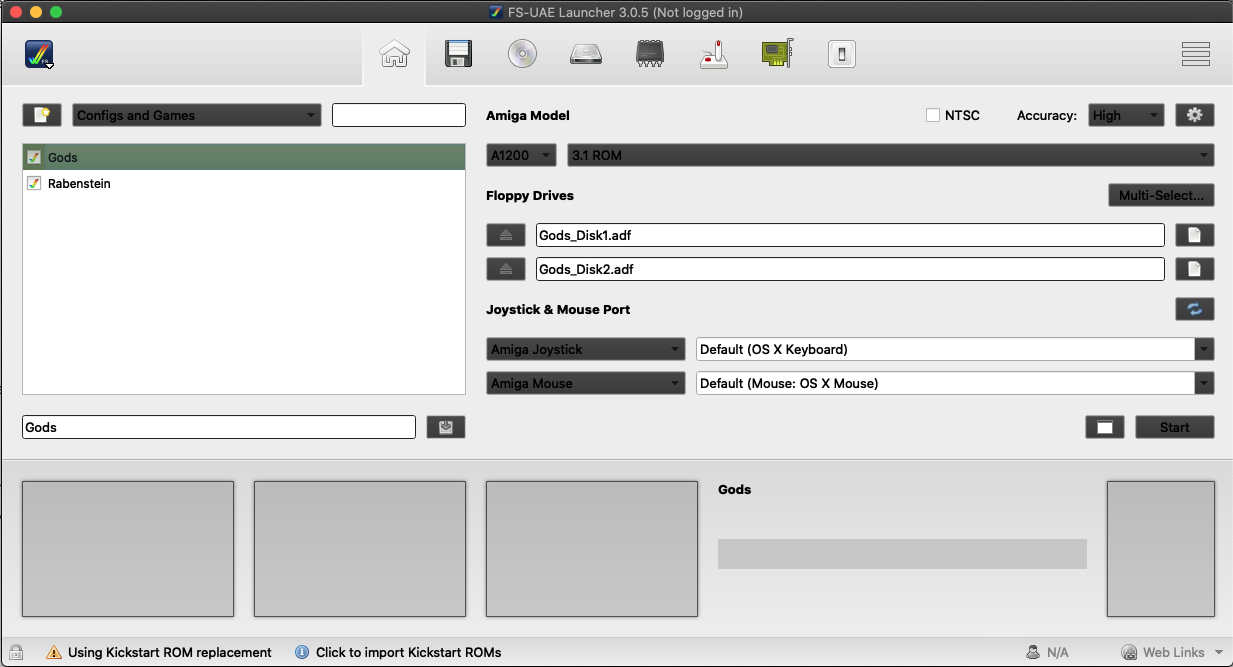Screen dimensions: 1233x667
Task: Browse file for Gods_Disk2.adf drive
Action: 1194,269
